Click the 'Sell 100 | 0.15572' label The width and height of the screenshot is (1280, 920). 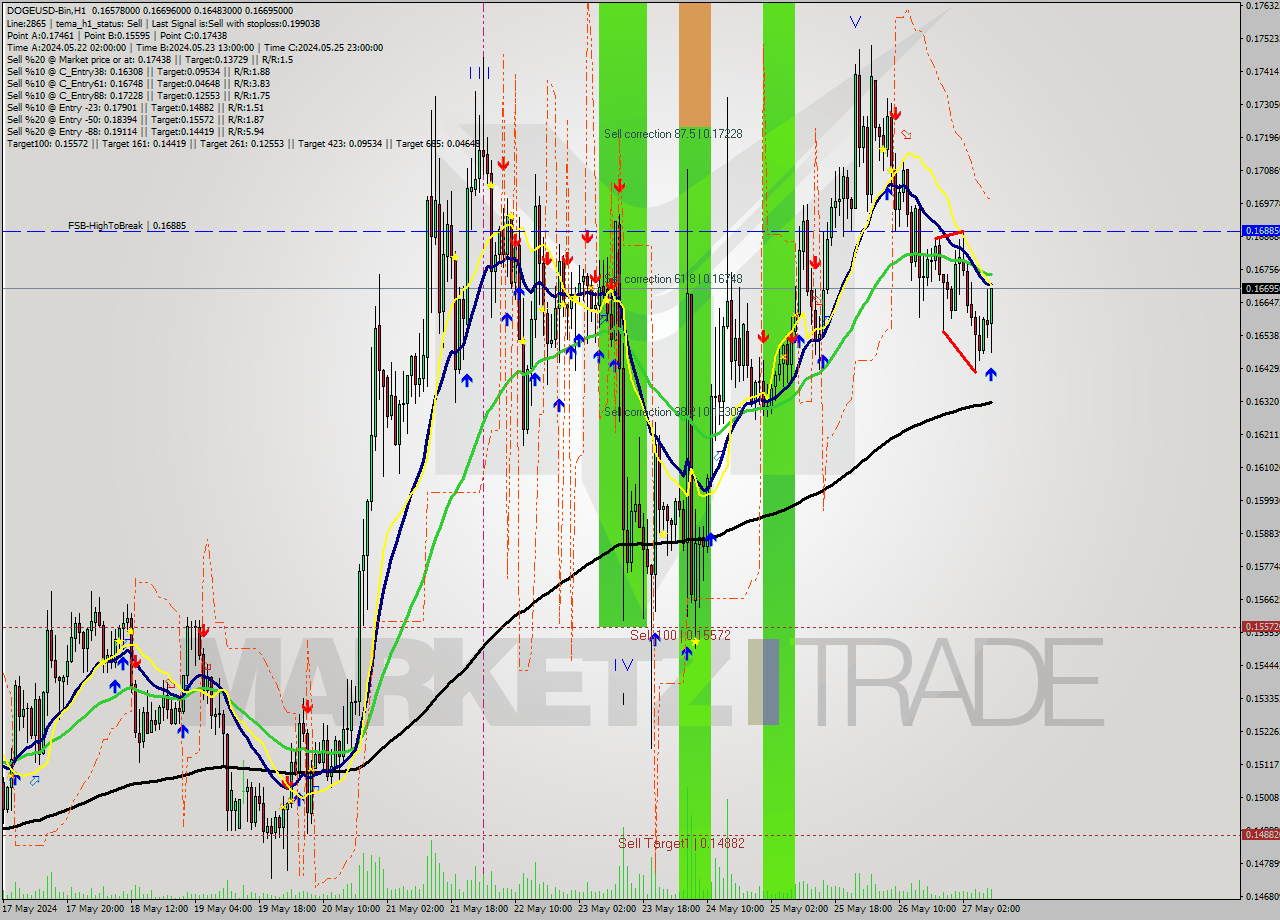coord(680,635)
